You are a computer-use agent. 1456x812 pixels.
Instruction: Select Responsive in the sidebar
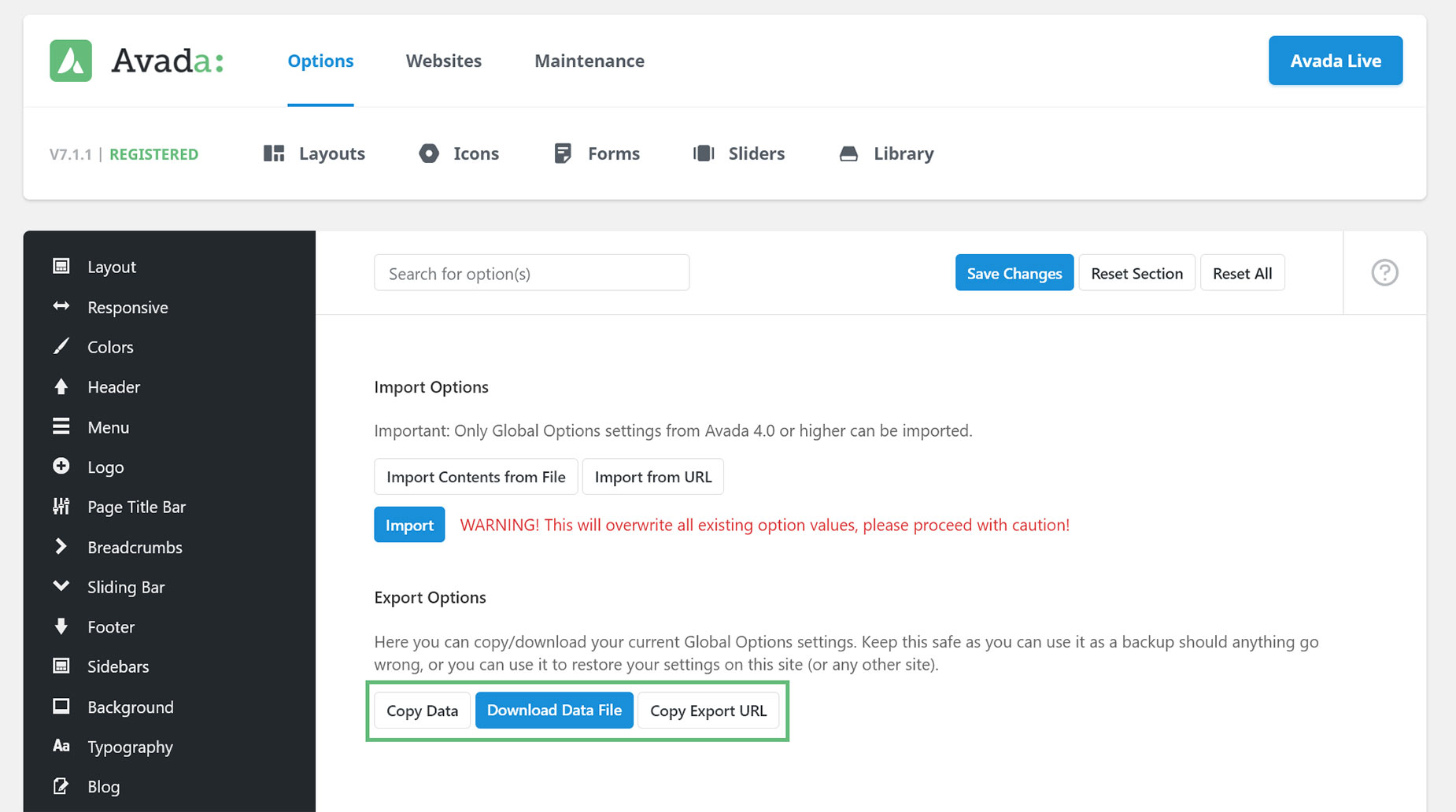click(127, 308)
